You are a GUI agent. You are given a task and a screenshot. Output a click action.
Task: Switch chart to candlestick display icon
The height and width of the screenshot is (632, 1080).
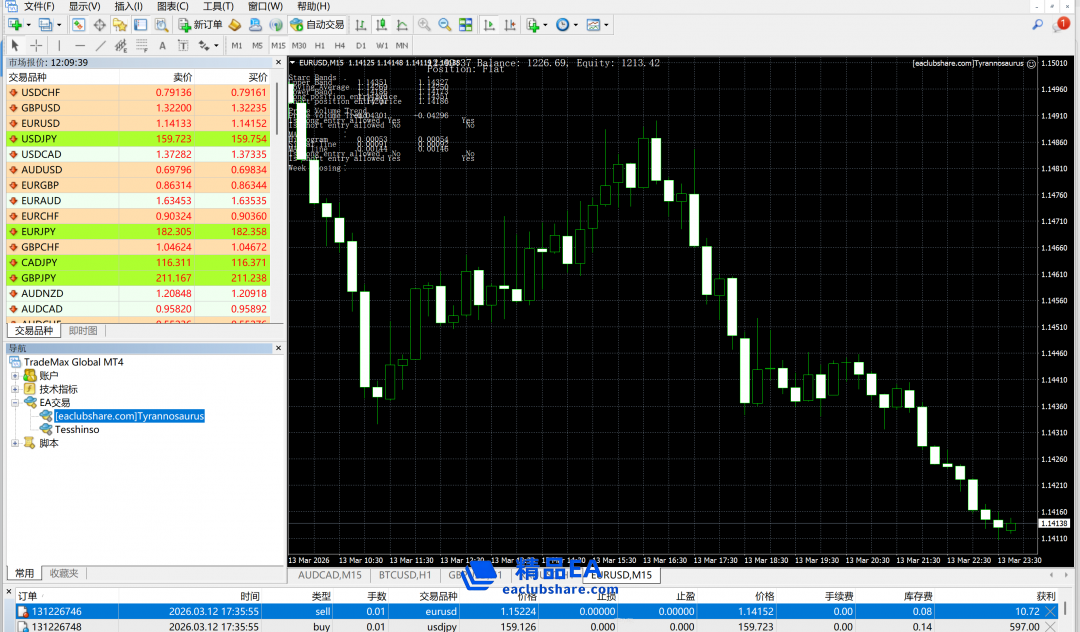click(381, 24)
